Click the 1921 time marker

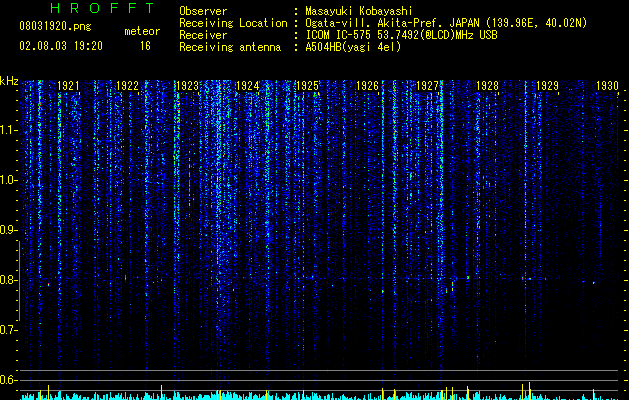pos(68,85)
